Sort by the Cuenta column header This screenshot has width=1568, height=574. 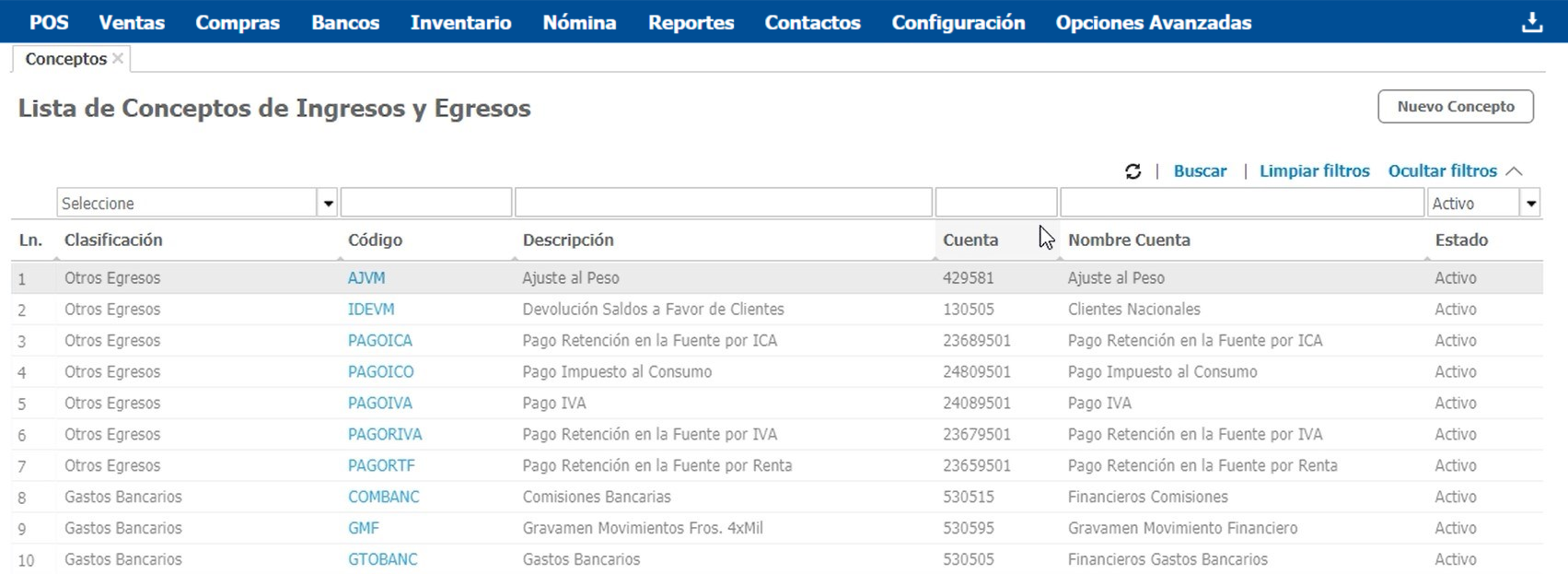coord(970,240)
